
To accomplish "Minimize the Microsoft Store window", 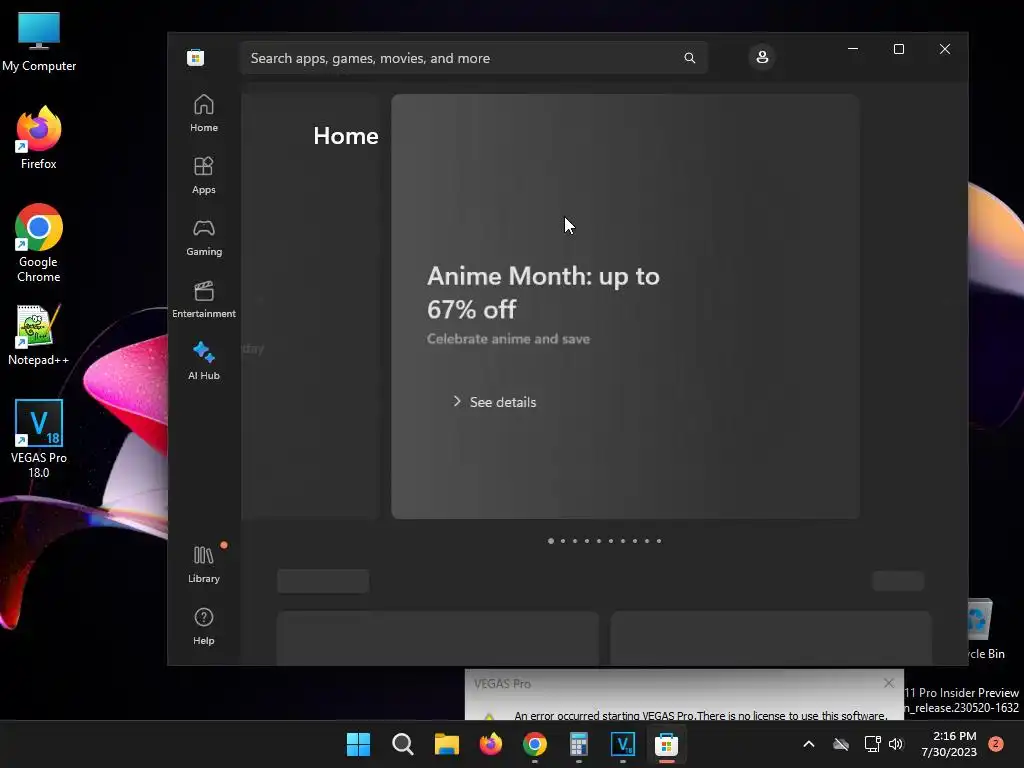I will 853,49.
